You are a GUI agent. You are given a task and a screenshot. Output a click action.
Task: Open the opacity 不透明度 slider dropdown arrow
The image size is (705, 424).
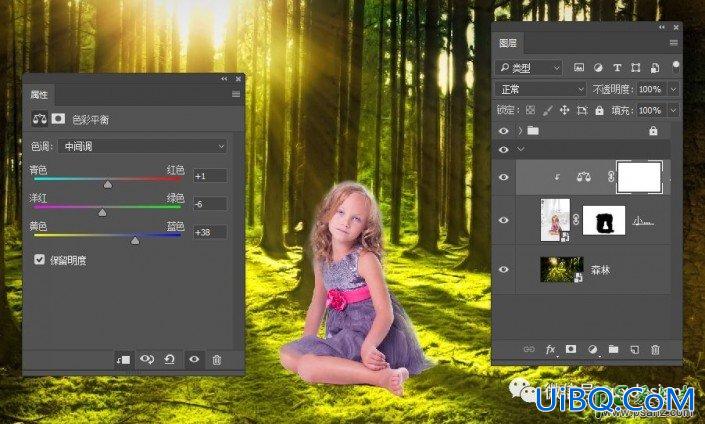coord(674,89)
